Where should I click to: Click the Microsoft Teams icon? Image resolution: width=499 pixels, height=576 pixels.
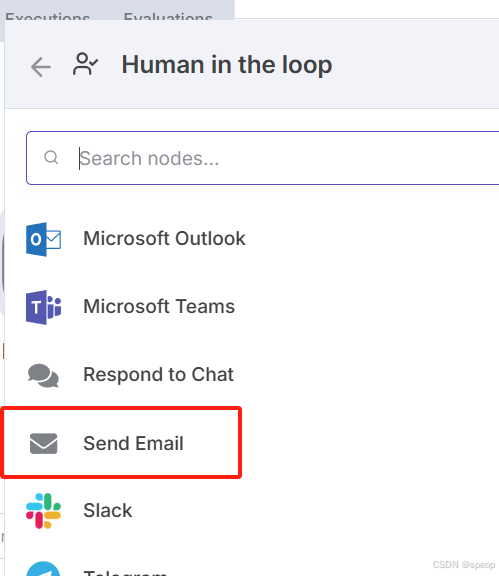(43, 307)
